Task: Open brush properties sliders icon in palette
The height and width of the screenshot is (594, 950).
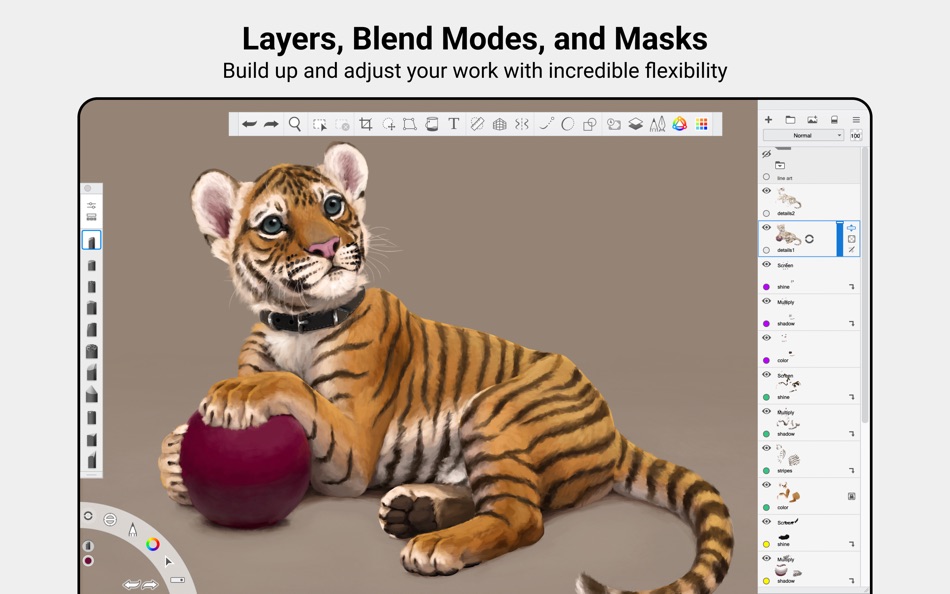Action: click(x=91, y=205)
